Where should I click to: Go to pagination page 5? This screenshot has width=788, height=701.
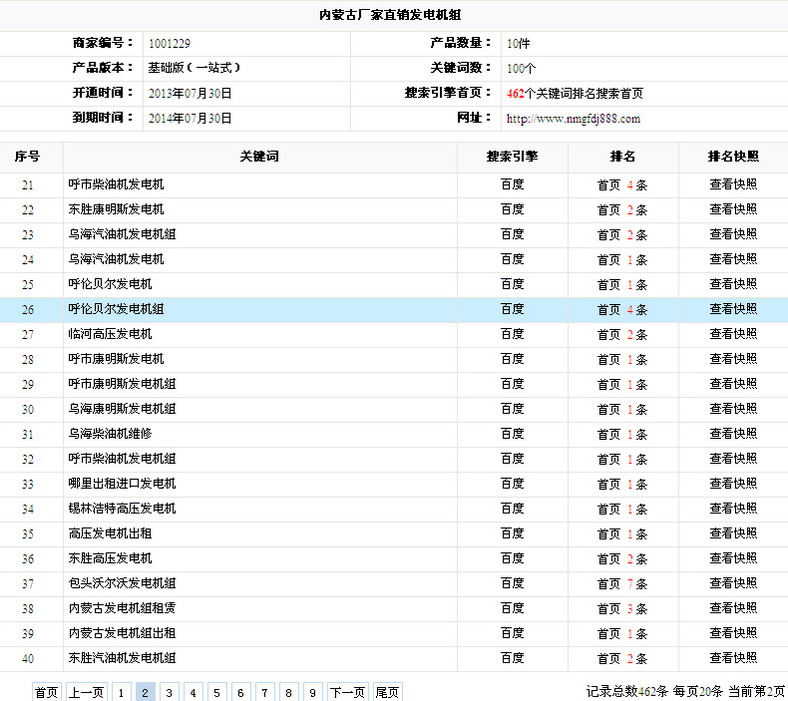point(217,692)
